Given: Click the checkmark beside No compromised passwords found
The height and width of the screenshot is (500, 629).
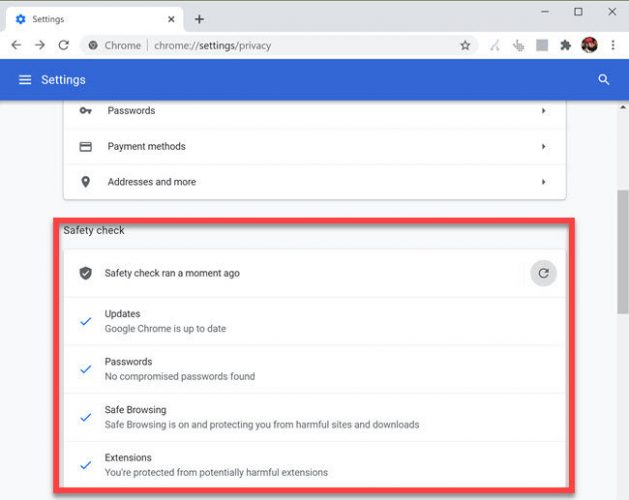Looking at the screenshot, I should coord(85,369).
